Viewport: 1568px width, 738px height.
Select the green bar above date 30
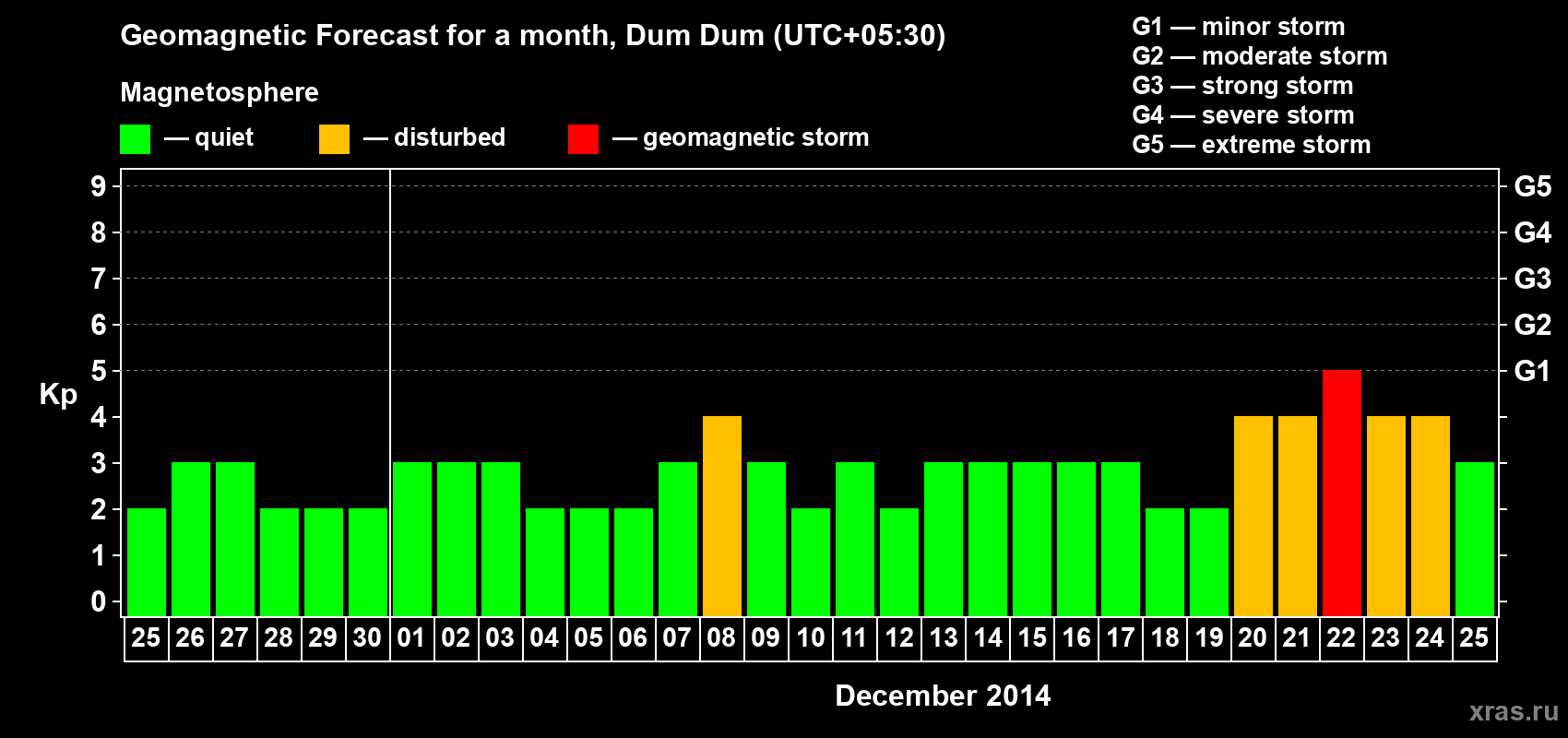tap(368, 562)
